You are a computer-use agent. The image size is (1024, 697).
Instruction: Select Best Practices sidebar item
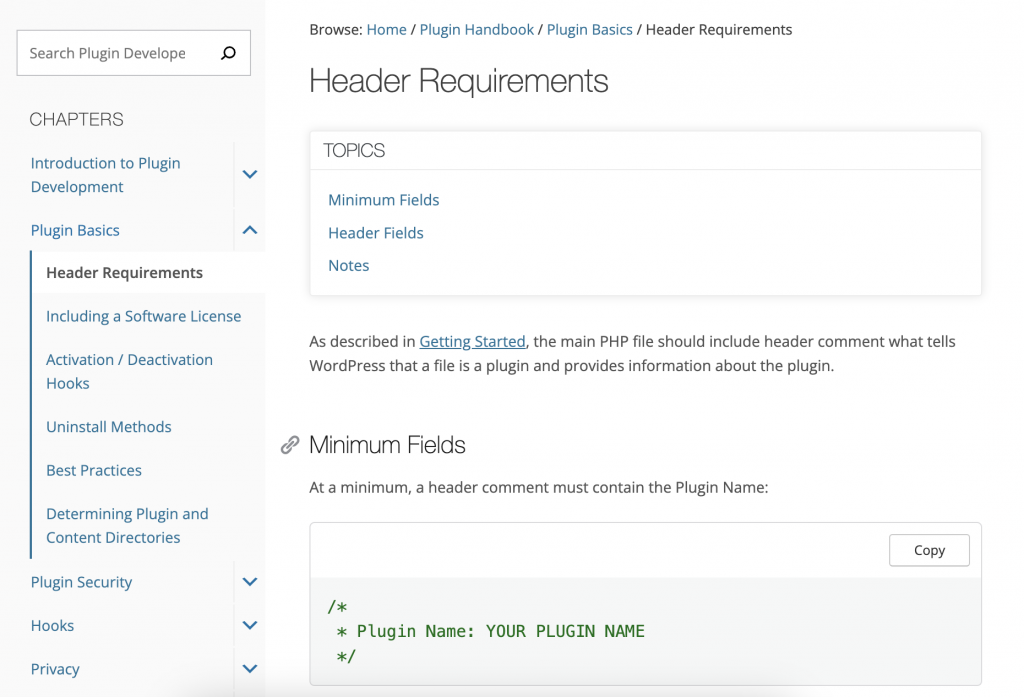point(94,470)
